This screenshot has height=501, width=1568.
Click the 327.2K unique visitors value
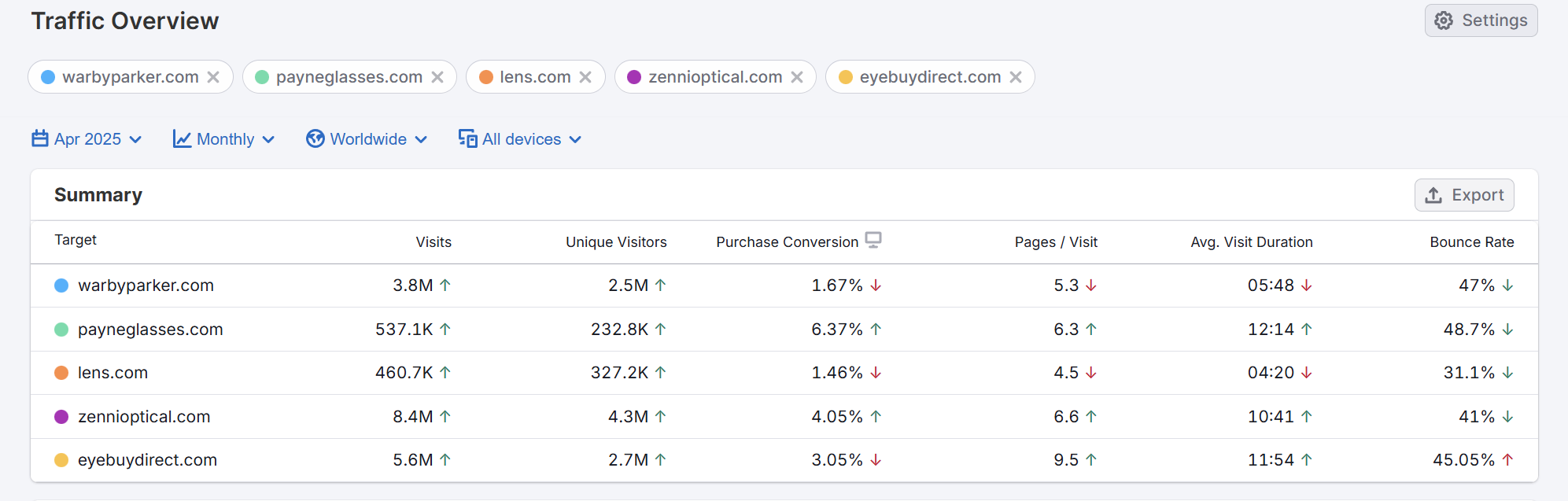(620, 373)
